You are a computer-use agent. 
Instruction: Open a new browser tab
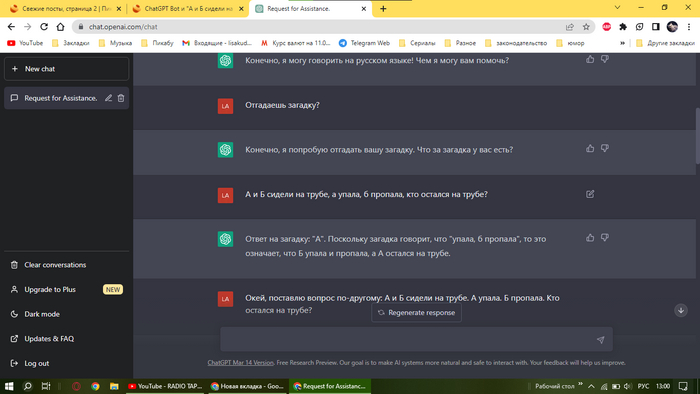(383, 8)
